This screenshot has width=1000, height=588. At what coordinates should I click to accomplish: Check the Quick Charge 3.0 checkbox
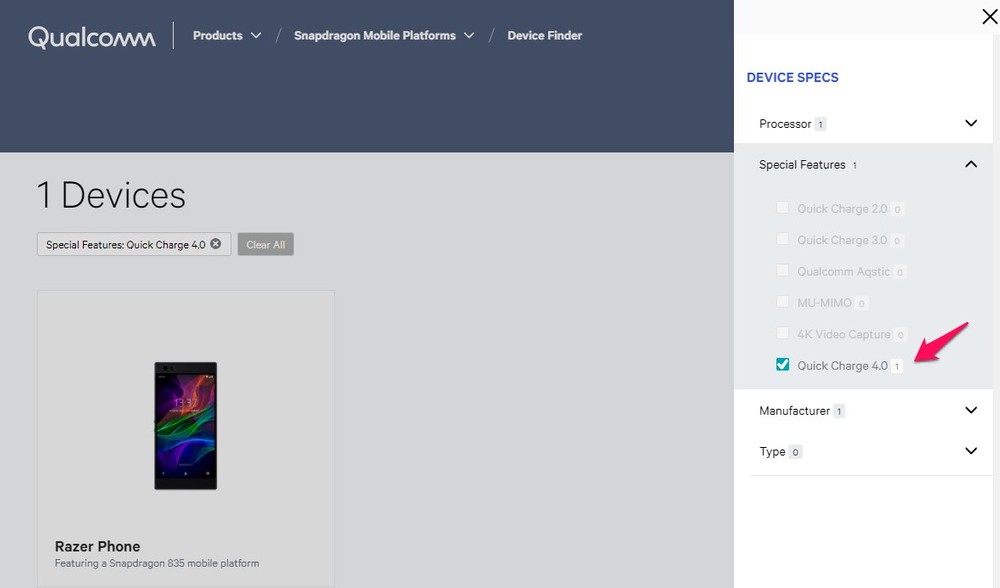pyautogui.click(x=783, y=239)
